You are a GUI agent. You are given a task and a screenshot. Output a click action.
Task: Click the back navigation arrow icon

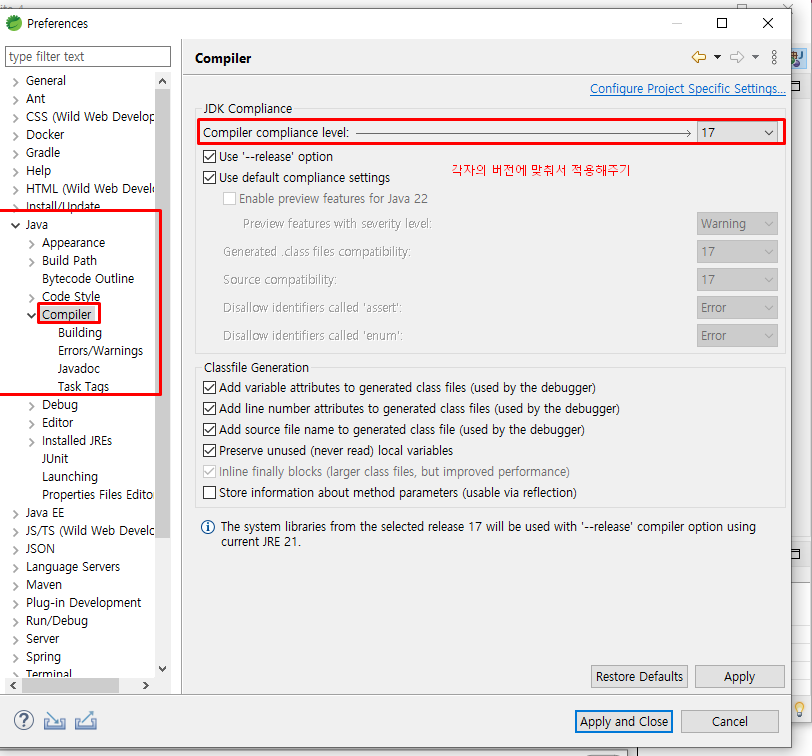click(699, 57)
